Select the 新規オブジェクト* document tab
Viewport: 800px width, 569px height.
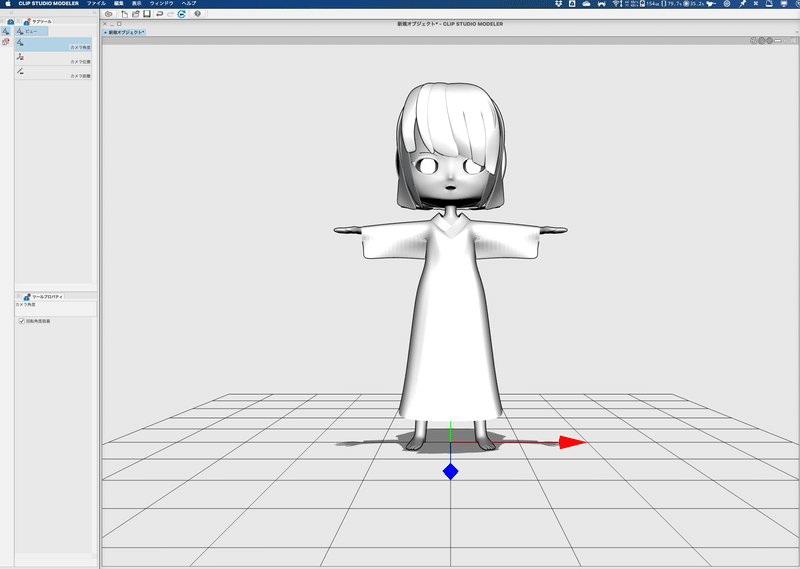124,32
